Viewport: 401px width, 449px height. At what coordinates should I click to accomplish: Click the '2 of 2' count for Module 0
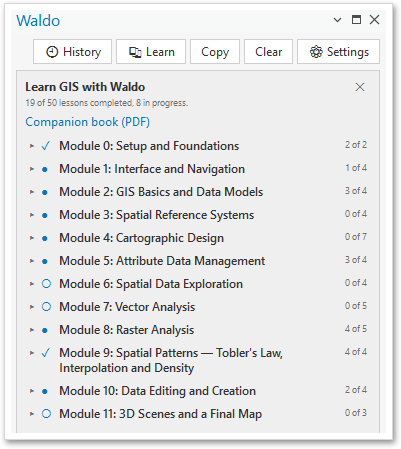click(x=356, y=145)
